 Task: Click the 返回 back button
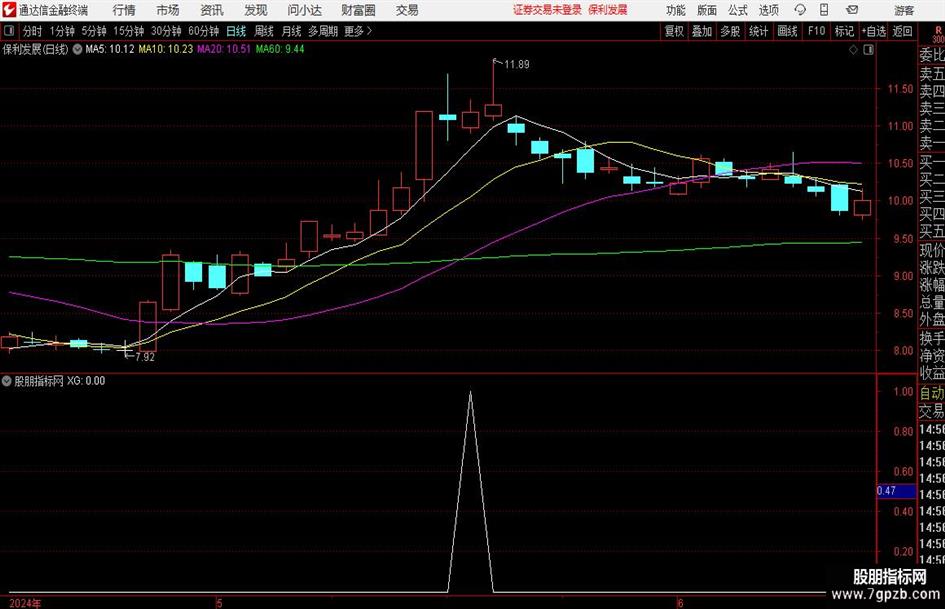902,31
